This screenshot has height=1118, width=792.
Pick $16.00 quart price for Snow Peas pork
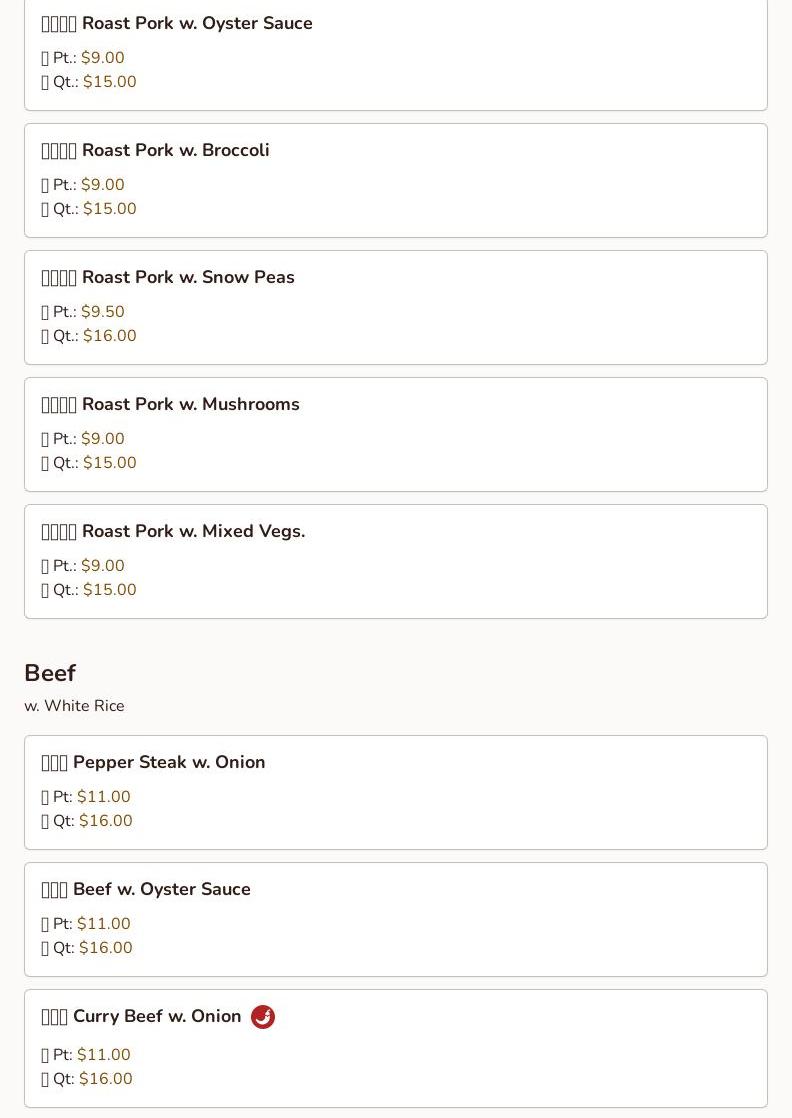point(110,336)
